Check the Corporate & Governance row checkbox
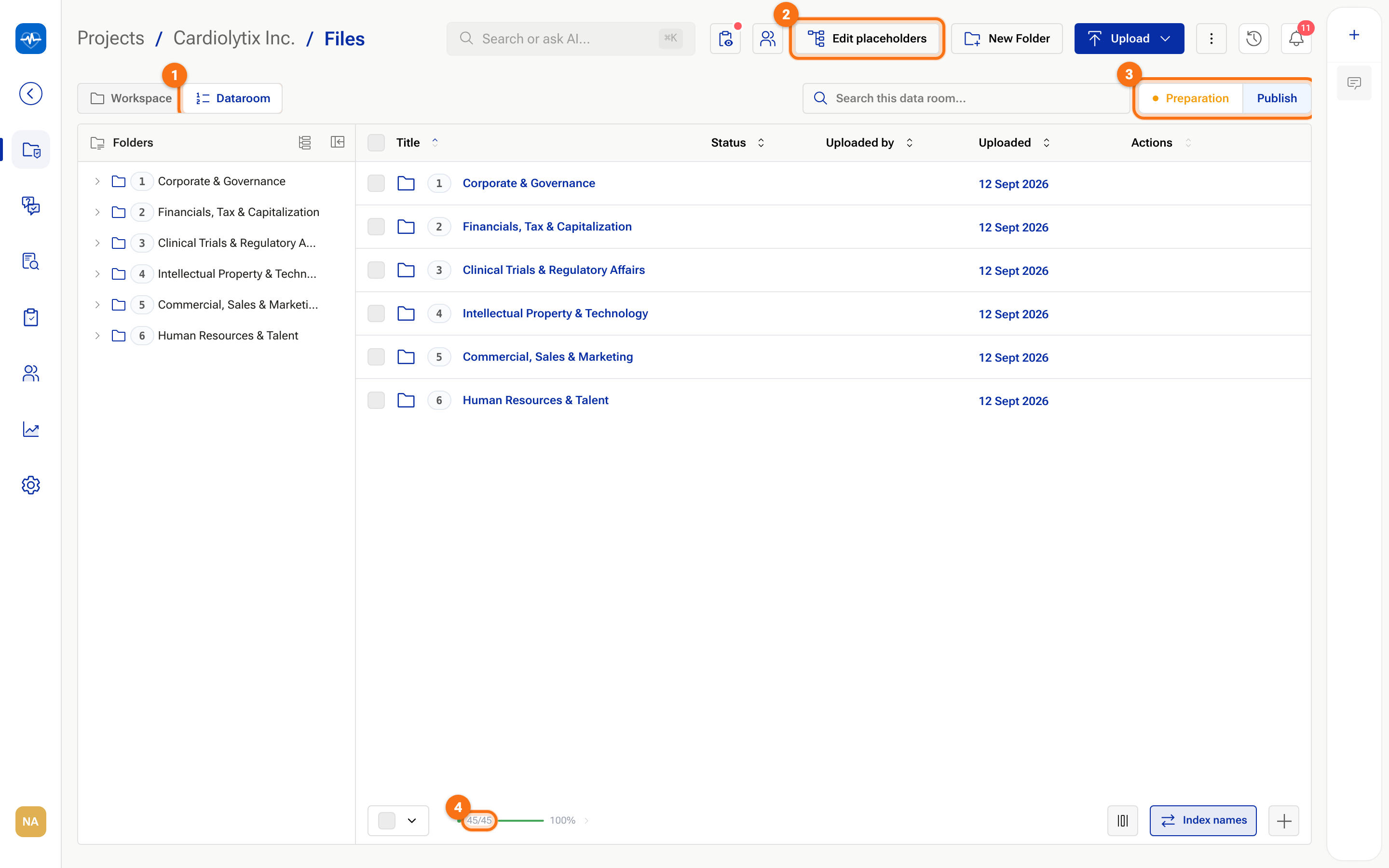1389x868 pixels. (376, 183)
